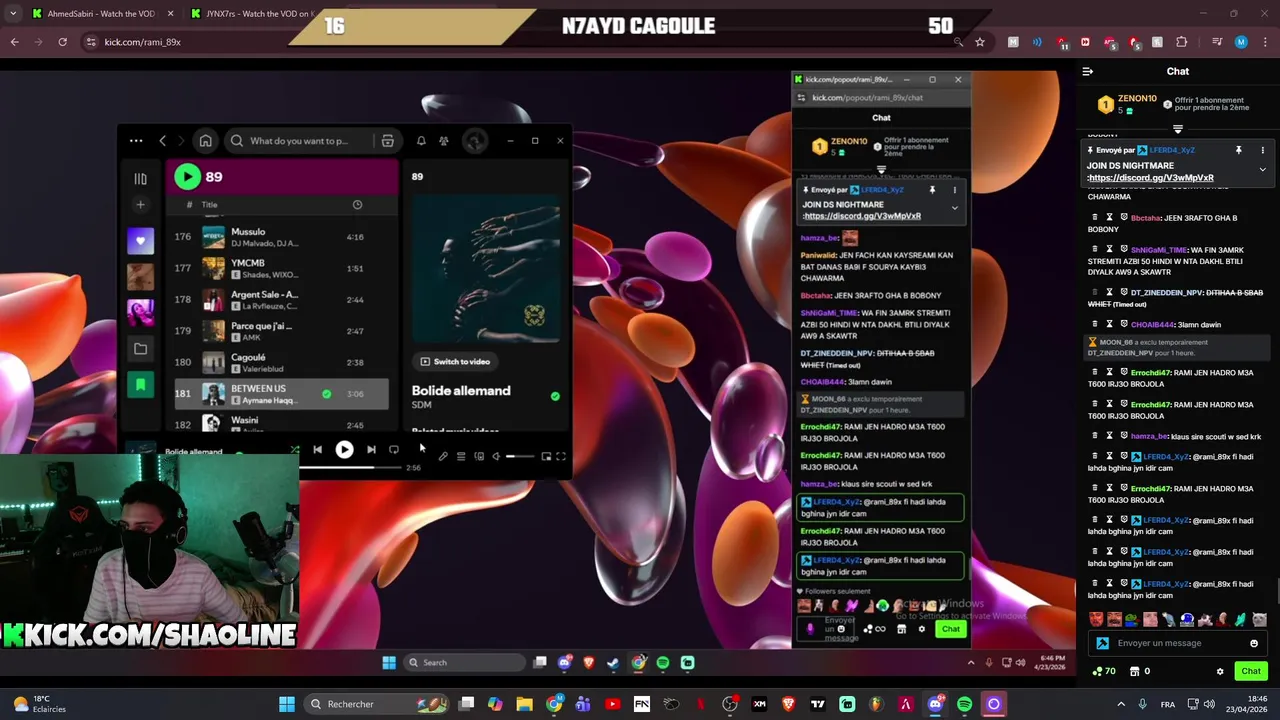Viewport: 1280px width, 720px height.
Task: Open chat settings gear icon
Action: [1220, 671]
